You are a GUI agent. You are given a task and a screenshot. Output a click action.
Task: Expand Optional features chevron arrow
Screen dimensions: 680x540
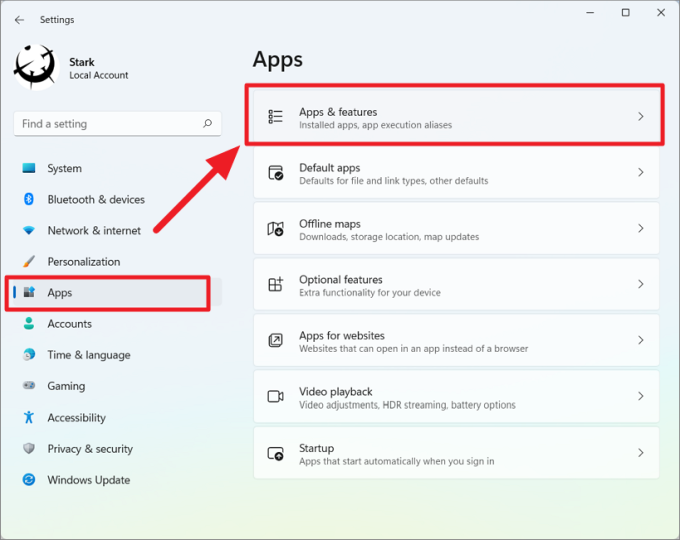pos(641,285)
